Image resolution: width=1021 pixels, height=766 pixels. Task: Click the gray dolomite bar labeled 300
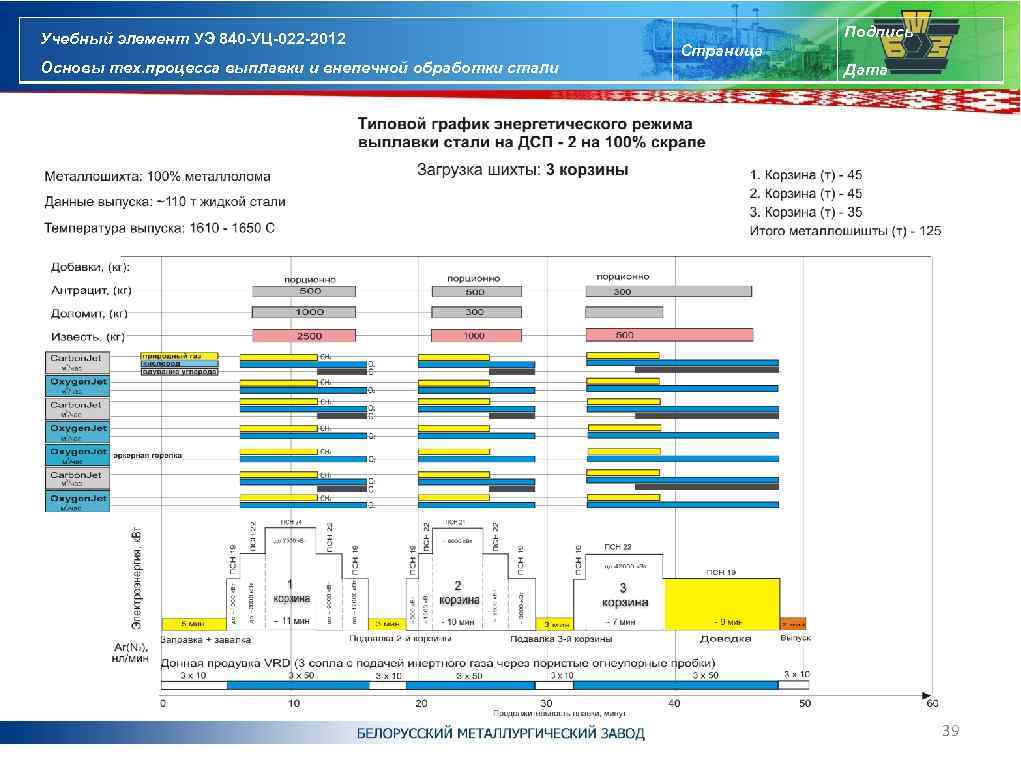tap(477, 312)
